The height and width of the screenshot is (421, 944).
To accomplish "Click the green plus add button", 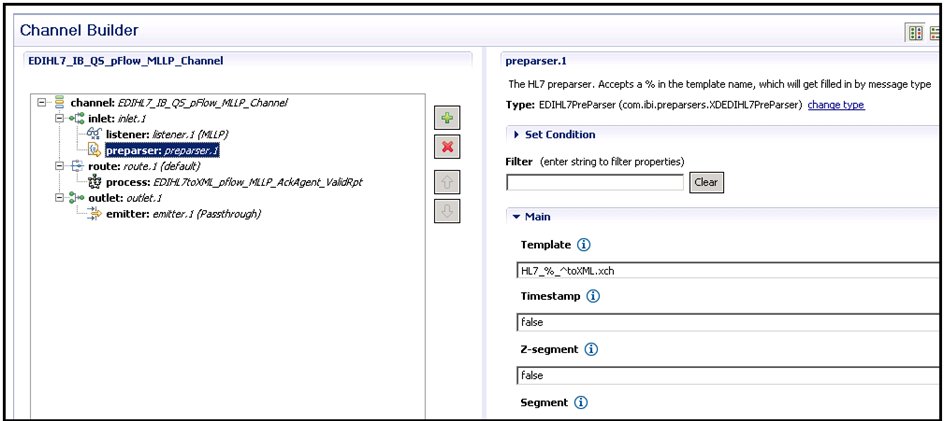I will click(447, 117).
